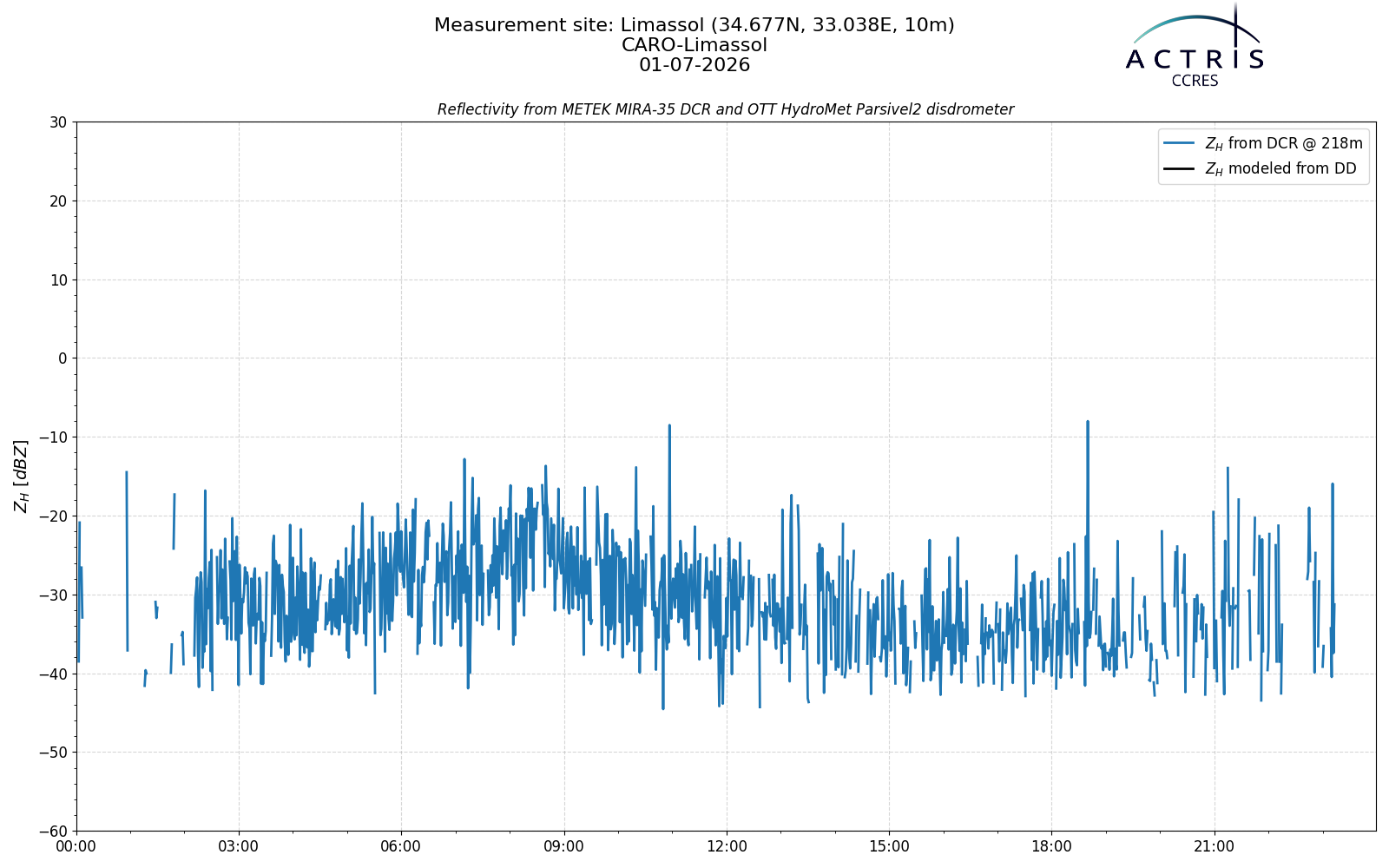Click the x-axis tick label 18:00

(1051, 846)
